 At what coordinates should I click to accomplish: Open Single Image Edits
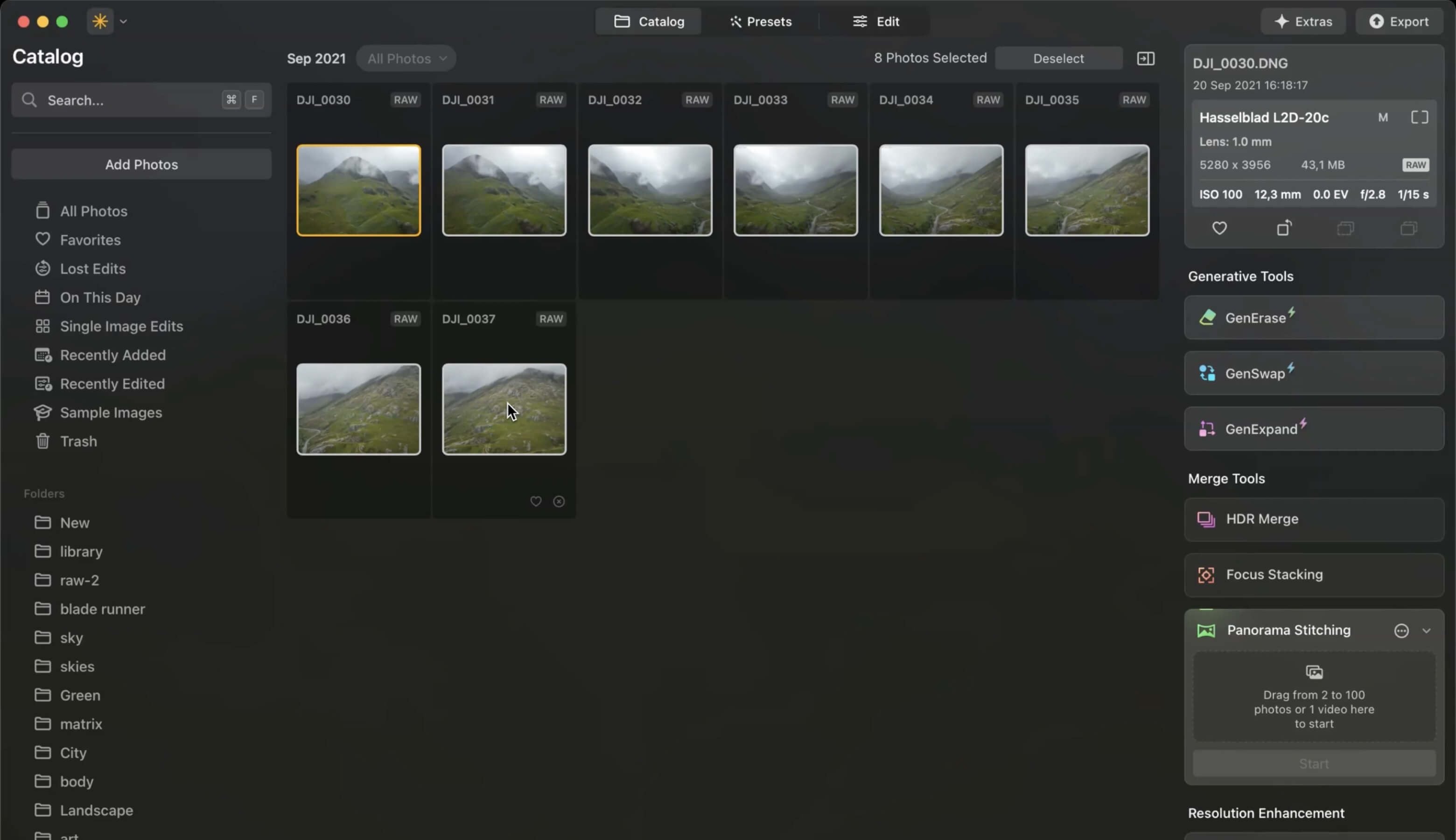[x=121, y=327]
